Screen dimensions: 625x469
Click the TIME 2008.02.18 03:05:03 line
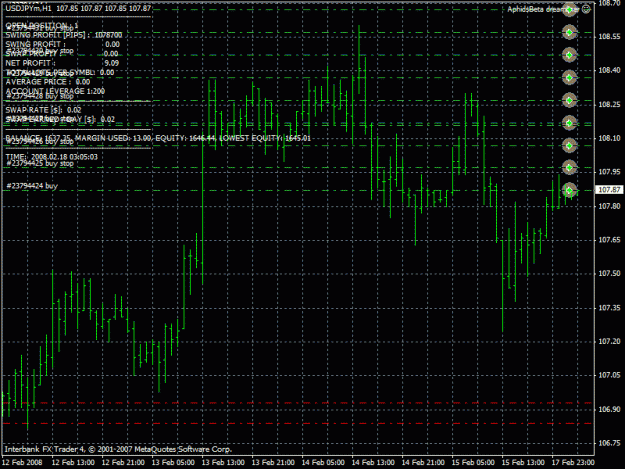click(x=51, y=157)
